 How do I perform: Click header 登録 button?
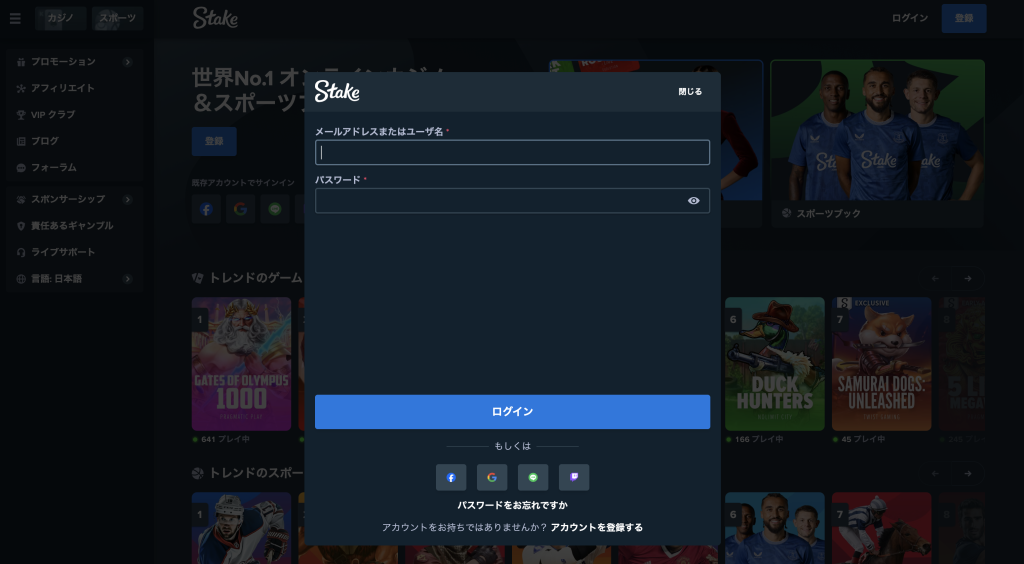pos(964,18)
